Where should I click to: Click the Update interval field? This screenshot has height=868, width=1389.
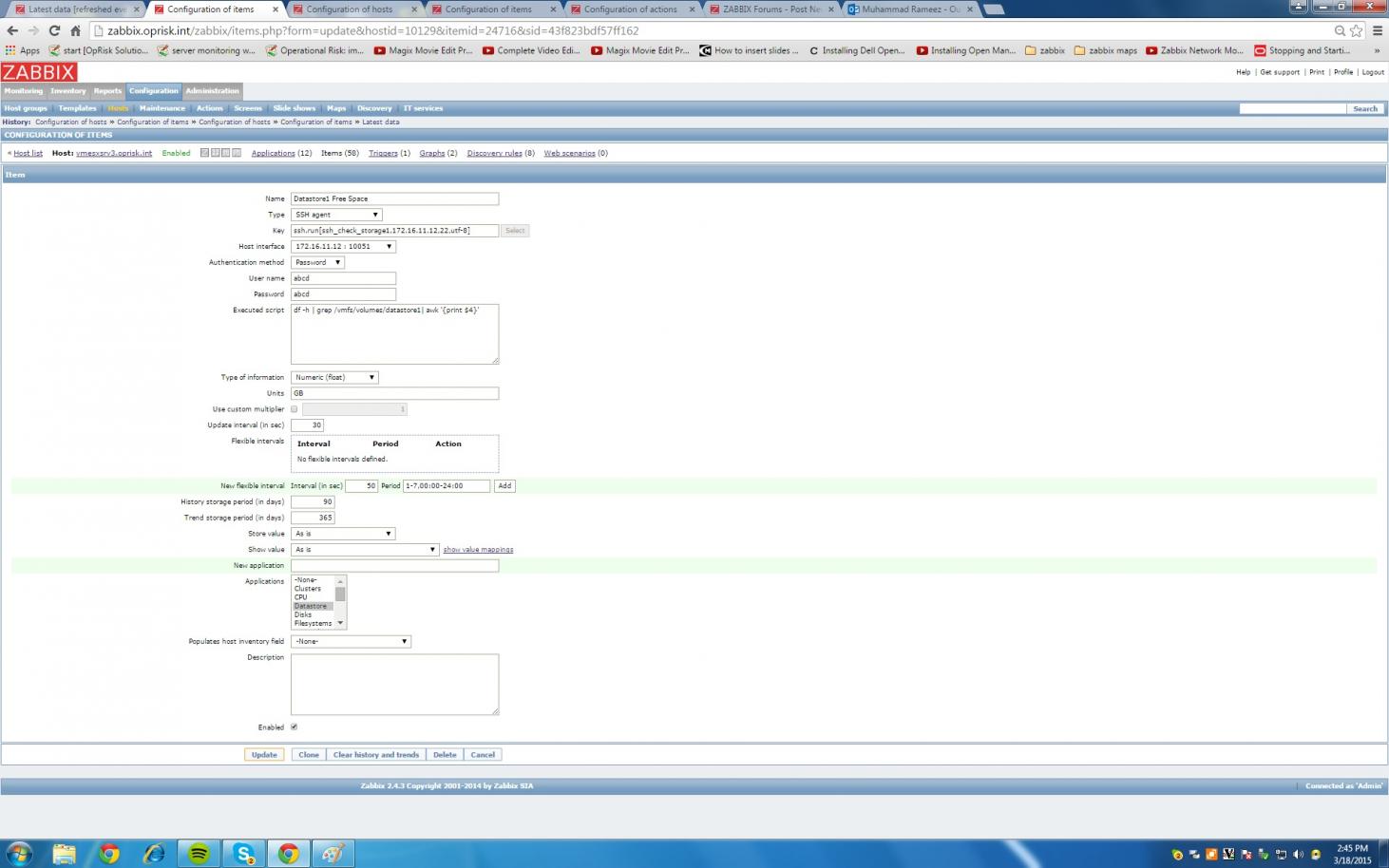pyautogui.click(x=307, y=425)
